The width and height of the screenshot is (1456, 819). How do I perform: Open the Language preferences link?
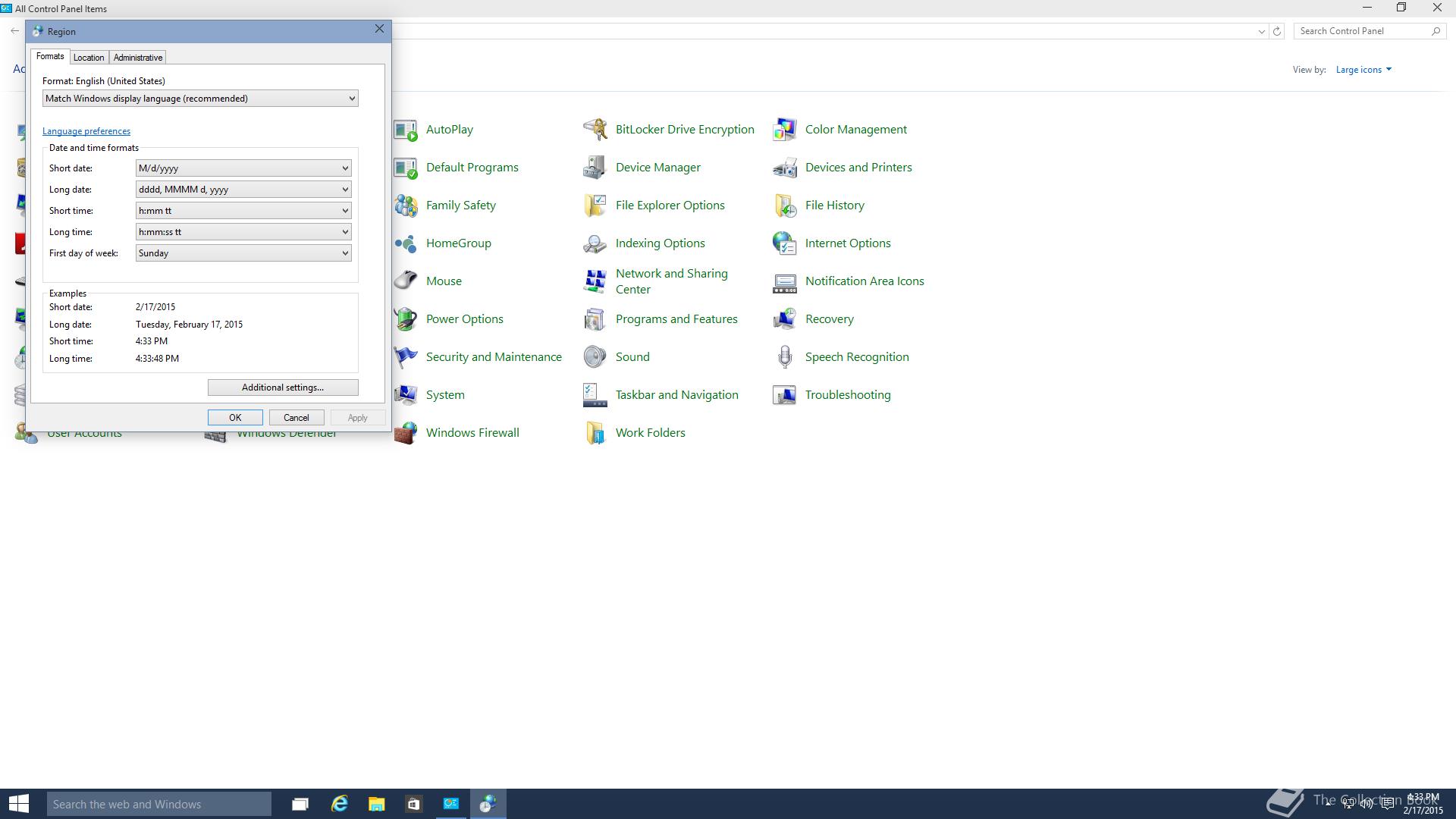pos(86,131)
